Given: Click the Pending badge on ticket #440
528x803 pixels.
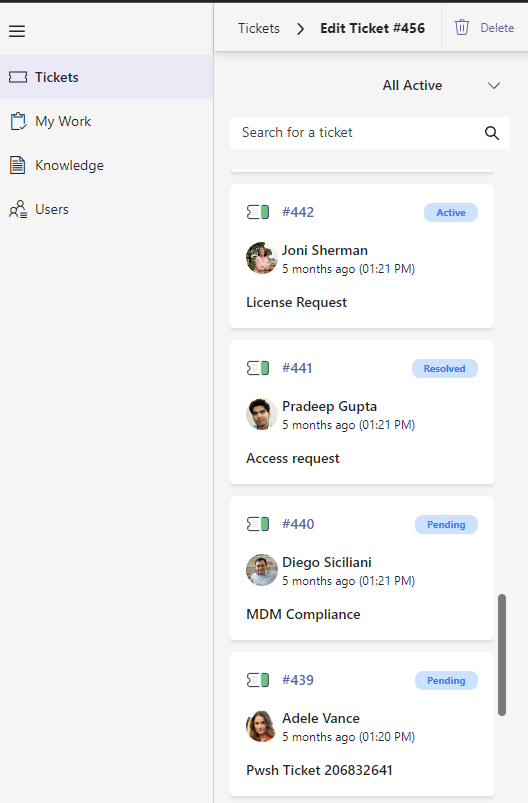Looking at the screenshot, I should pos(446,524).
